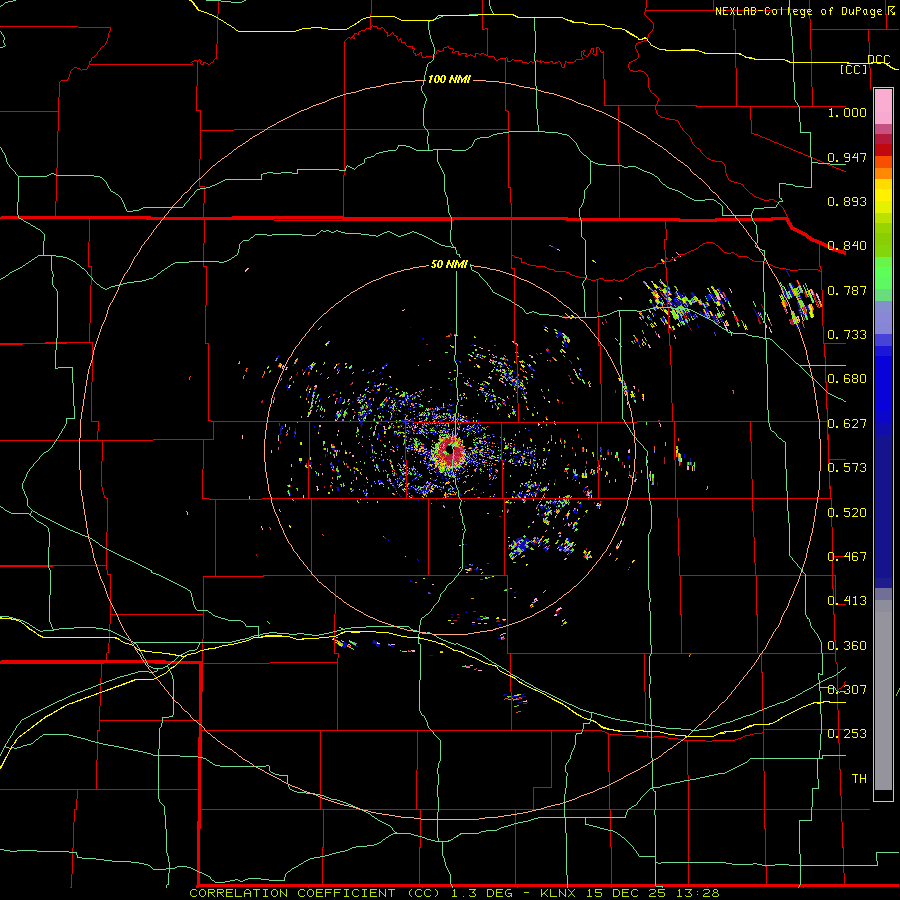This screenshot has width=900, height=900.
Task: Click the pink top segment of the color bar
Action: tap(883, 106)
